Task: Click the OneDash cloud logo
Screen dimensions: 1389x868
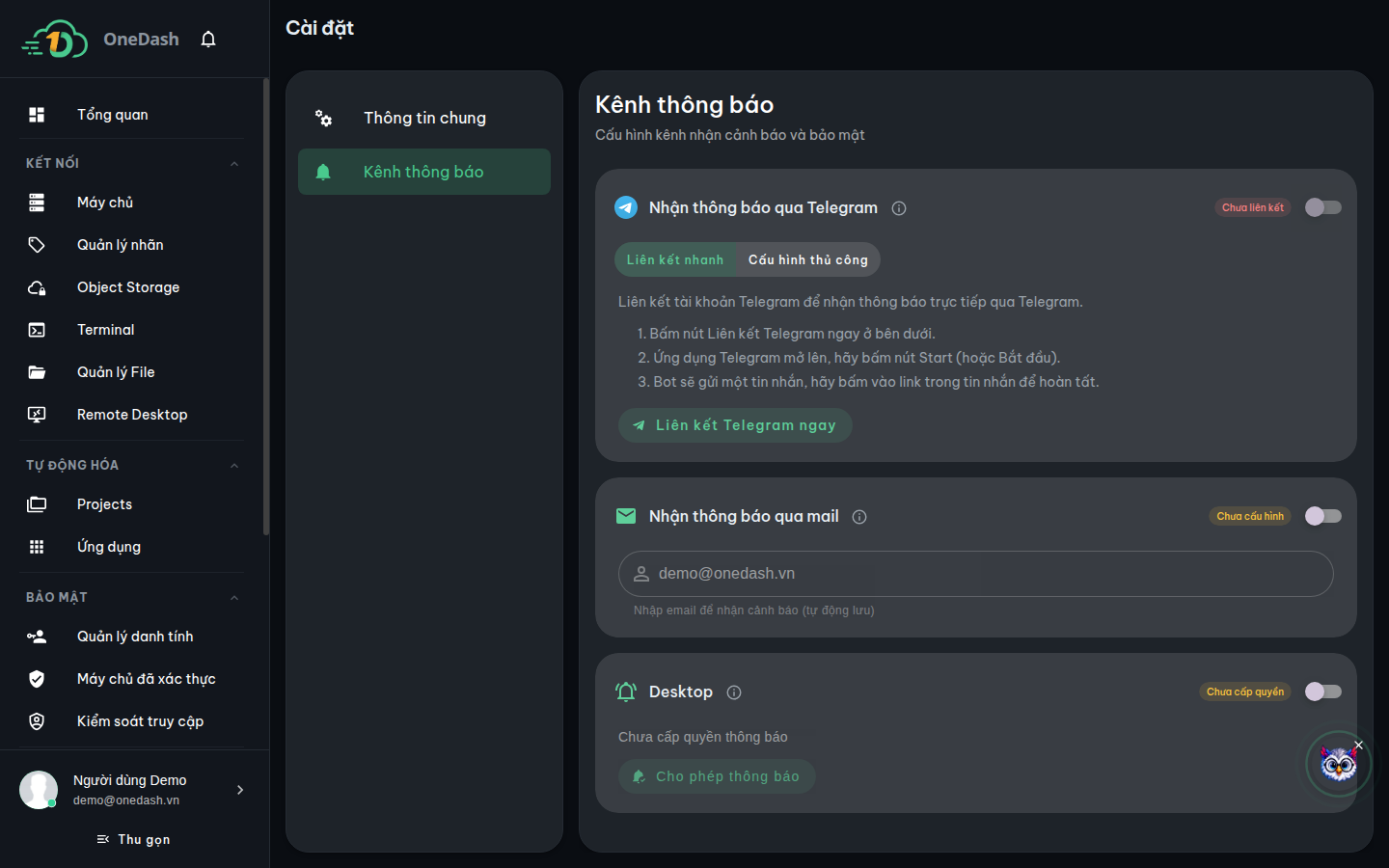Action: coord(55,40)
